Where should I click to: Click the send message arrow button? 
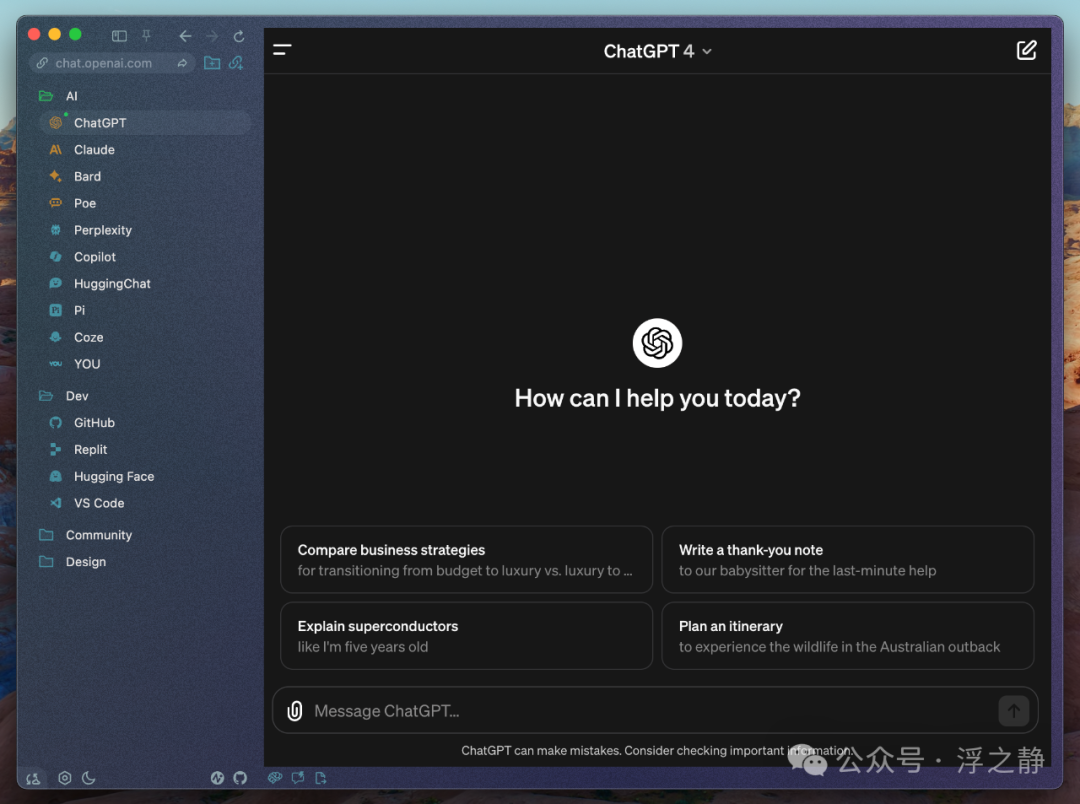[1014, 711]
